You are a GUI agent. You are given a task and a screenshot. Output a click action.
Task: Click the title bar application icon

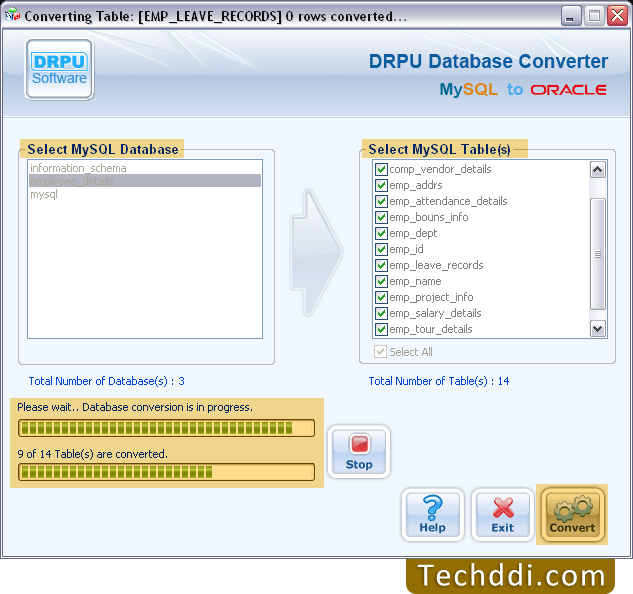(x=12, y=16)
